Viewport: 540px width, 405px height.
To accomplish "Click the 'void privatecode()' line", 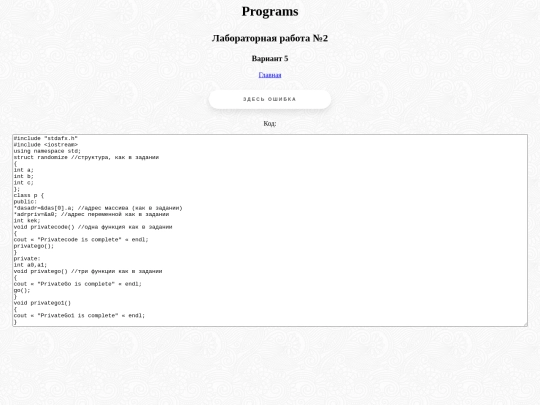I will click(93, 227).
